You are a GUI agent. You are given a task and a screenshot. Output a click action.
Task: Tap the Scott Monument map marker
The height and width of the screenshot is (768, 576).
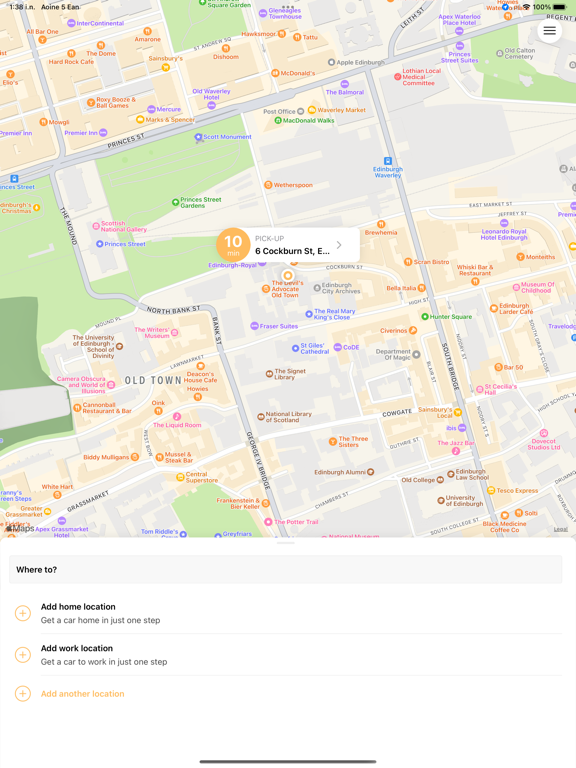(x=198, y=137)
